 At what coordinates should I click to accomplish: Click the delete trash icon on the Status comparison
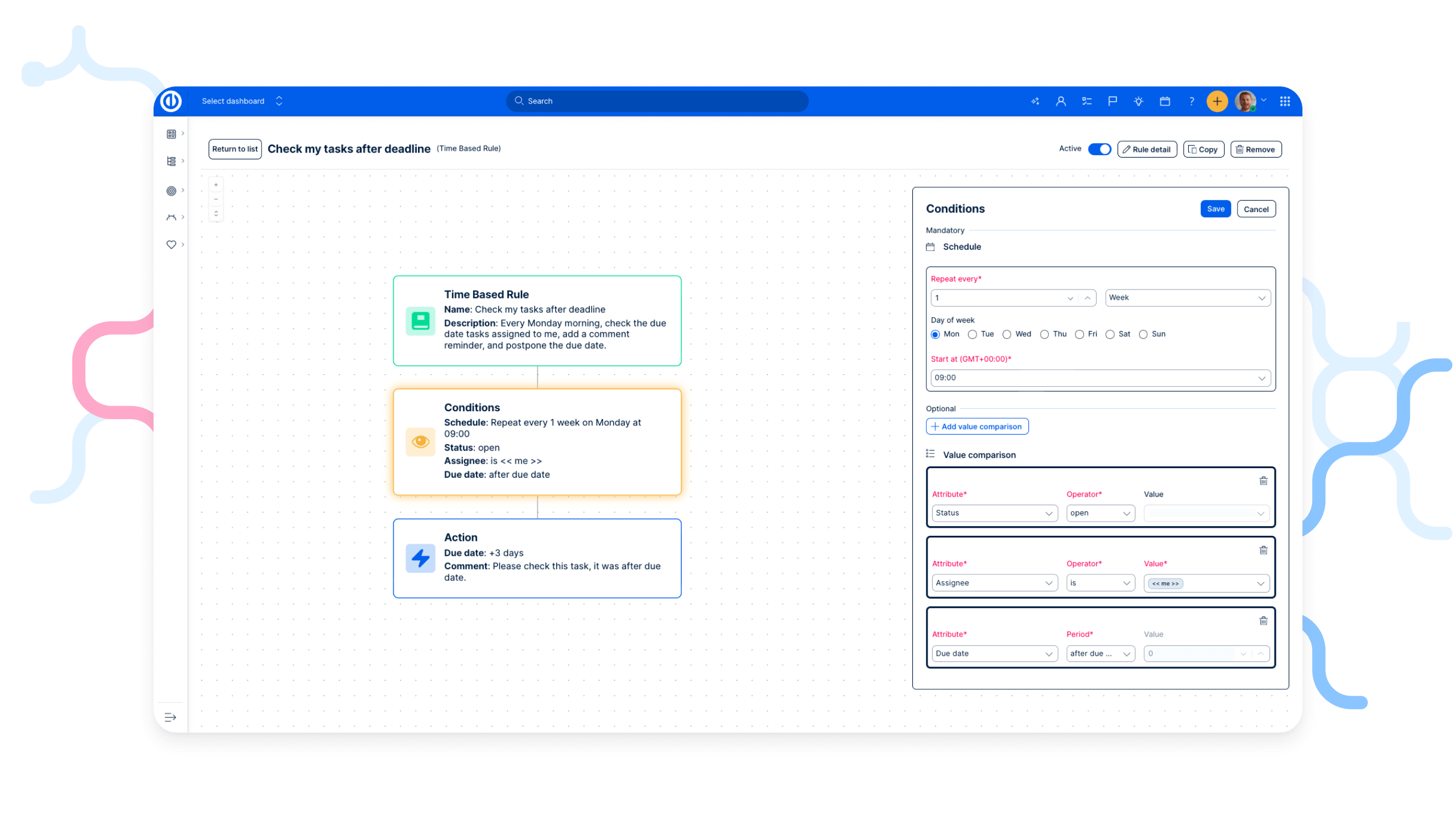click(1263, 481)
